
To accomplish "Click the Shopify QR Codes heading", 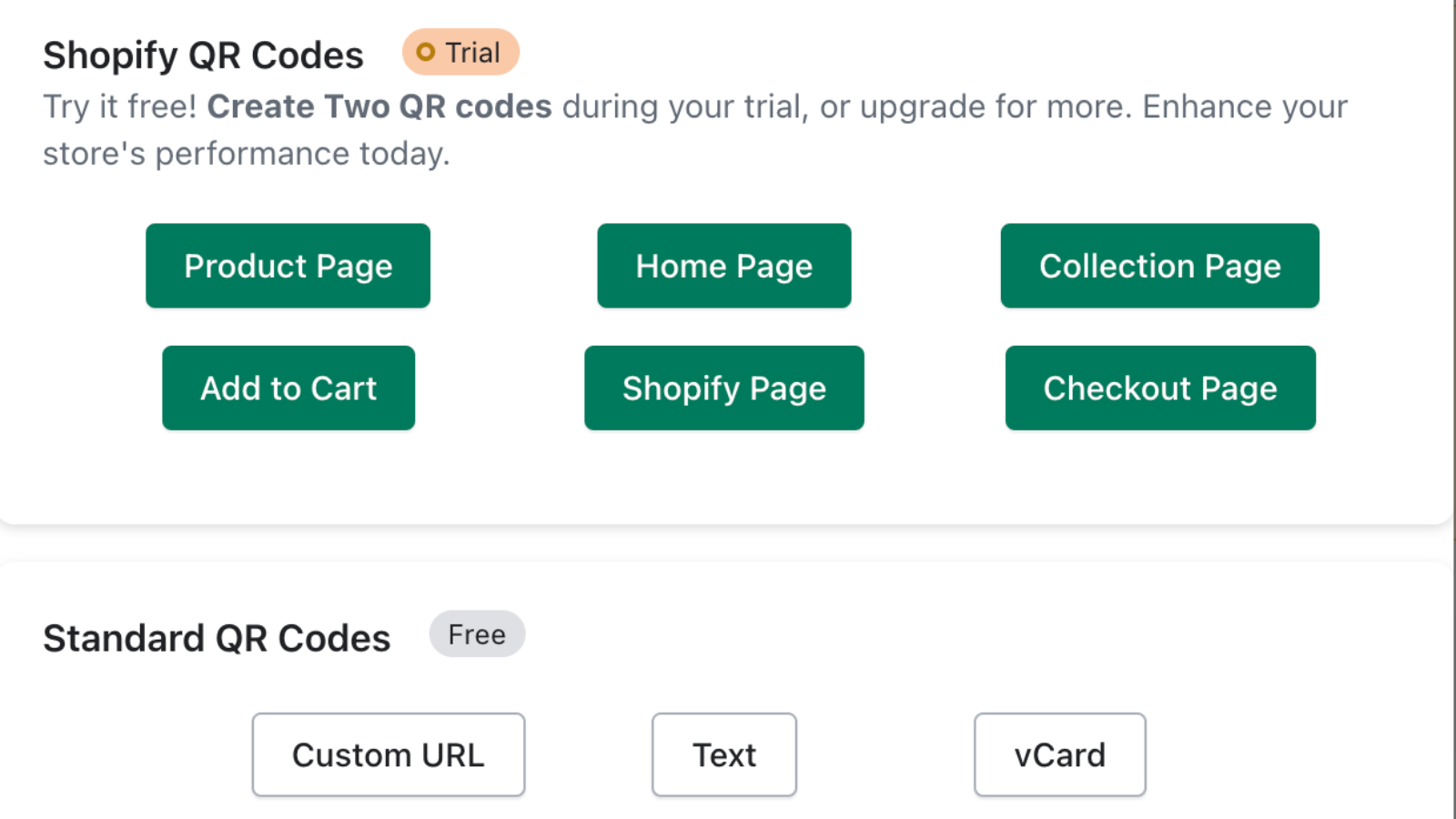I will click(203, 55).
